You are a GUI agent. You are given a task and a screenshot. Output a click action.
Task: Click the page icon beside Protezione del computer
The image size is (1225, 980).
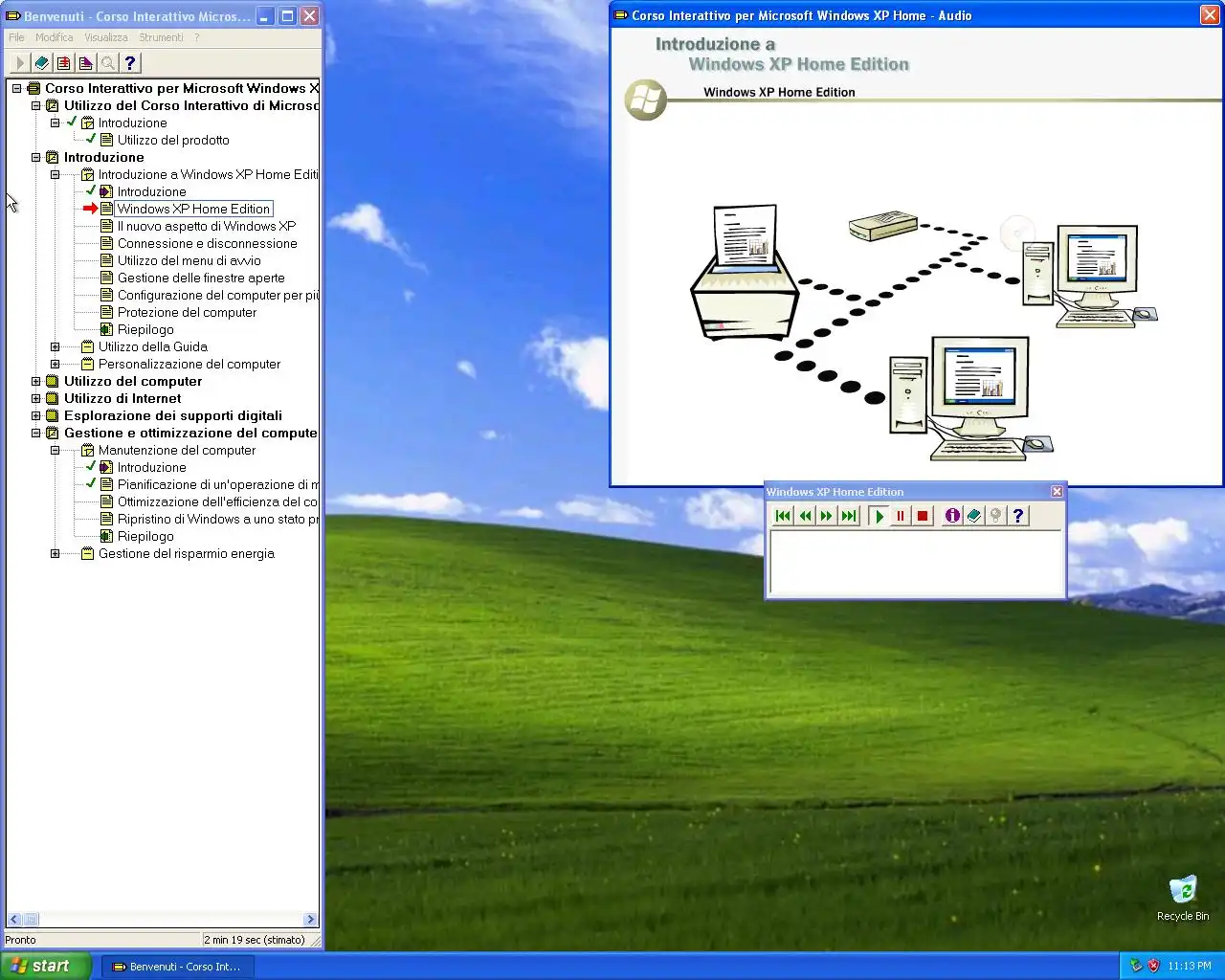(x=107, y=312)
